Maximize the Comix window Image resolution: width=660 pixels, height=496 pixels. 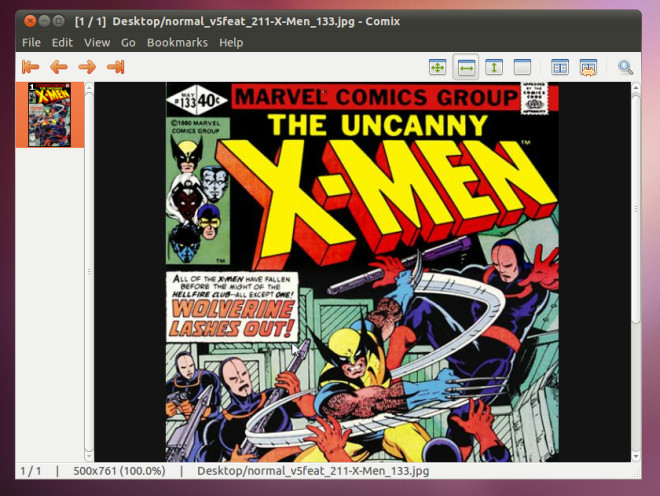point(59,21)
